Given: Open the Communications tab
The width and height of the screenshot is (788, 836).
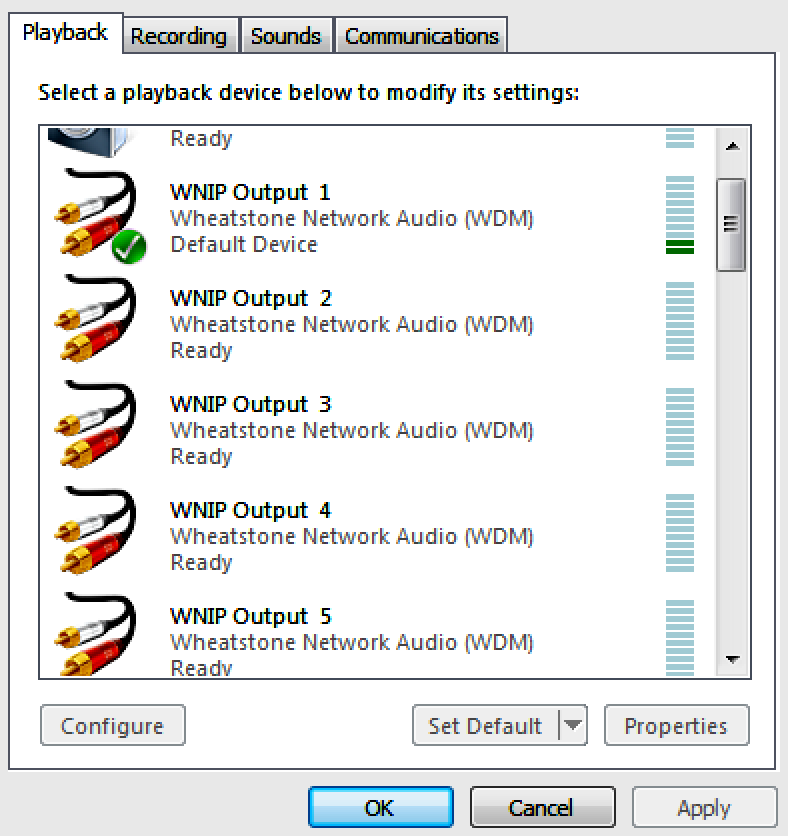Looking at the screenshot, I should tap(421, 36).
